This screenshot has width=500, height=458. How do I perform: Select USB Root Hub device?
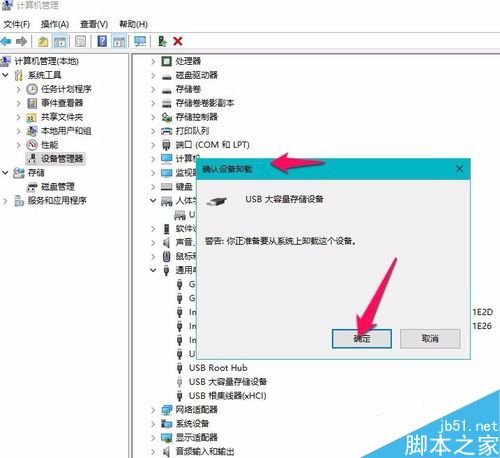tap(218, 368)
